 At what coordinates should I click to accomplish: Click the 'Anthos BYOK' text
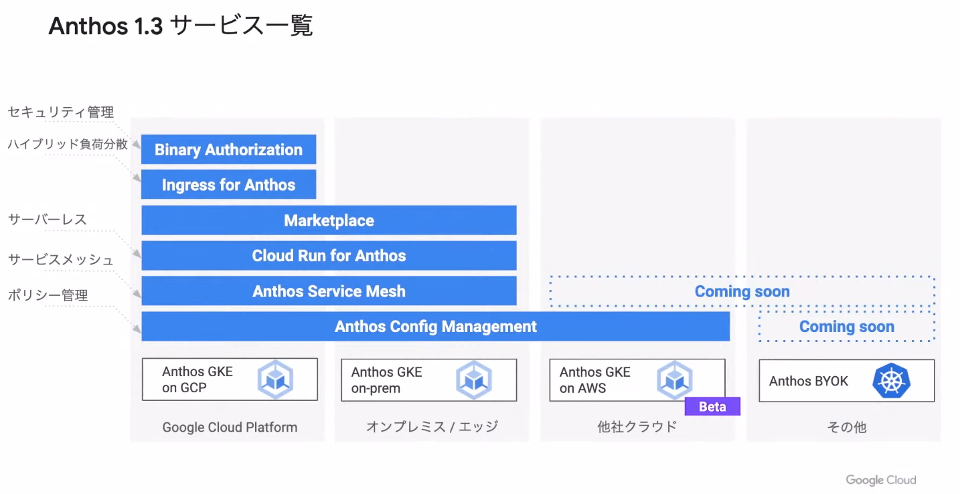(x=808, y=381)
